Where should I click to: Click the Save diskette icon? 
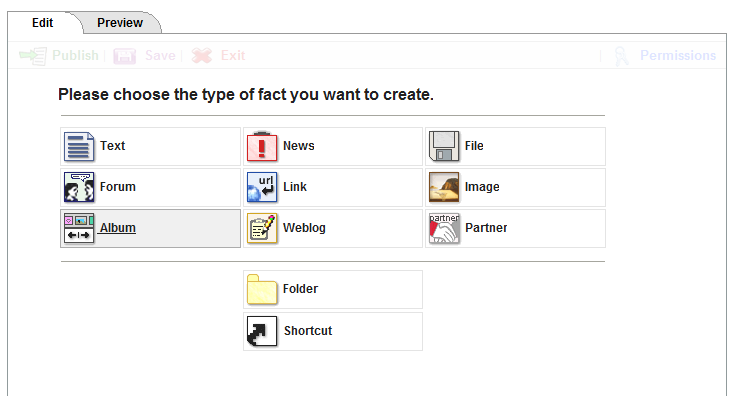(x=125, y=56)
